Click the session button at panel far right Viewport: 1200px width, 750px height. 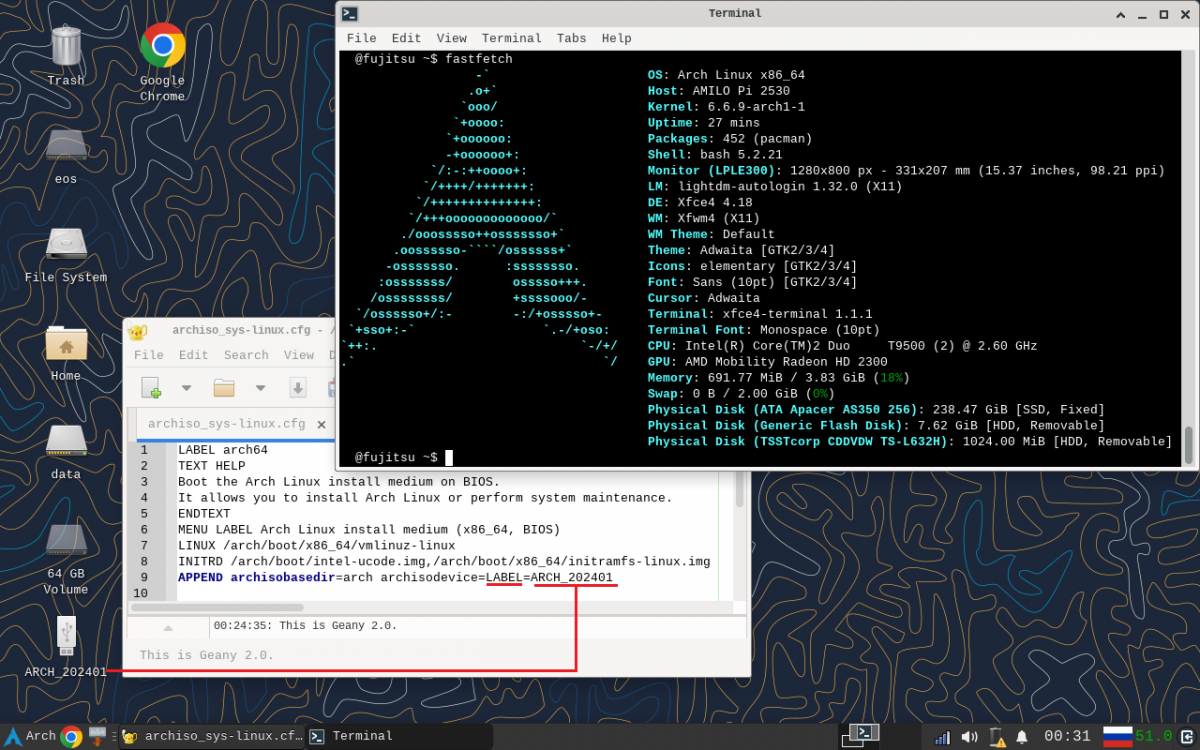click(1186, 737)
